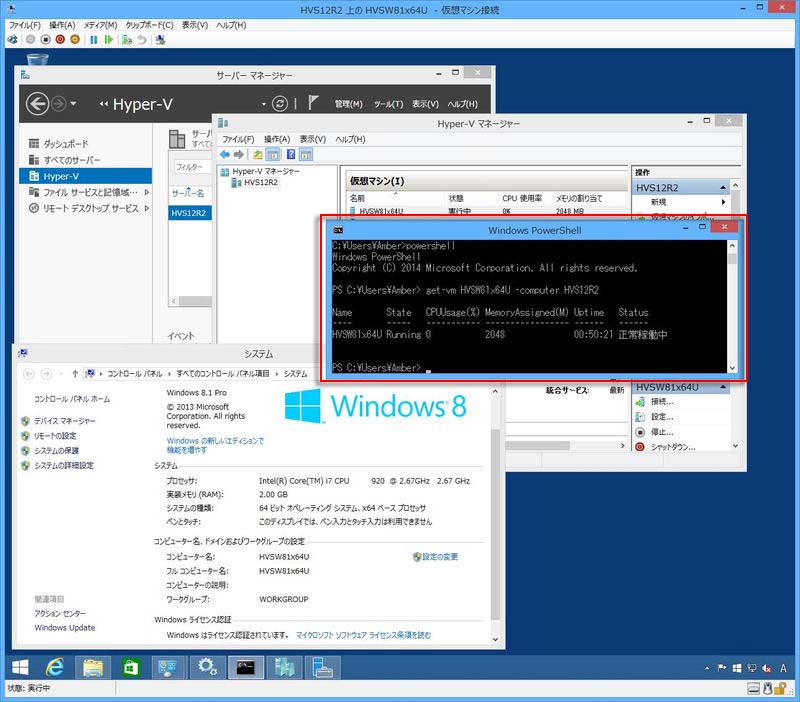This screenshot has width=800, height=702.
Task: Click the Back arrow in Hyper-V Manager toolbar
Action: 224,154
